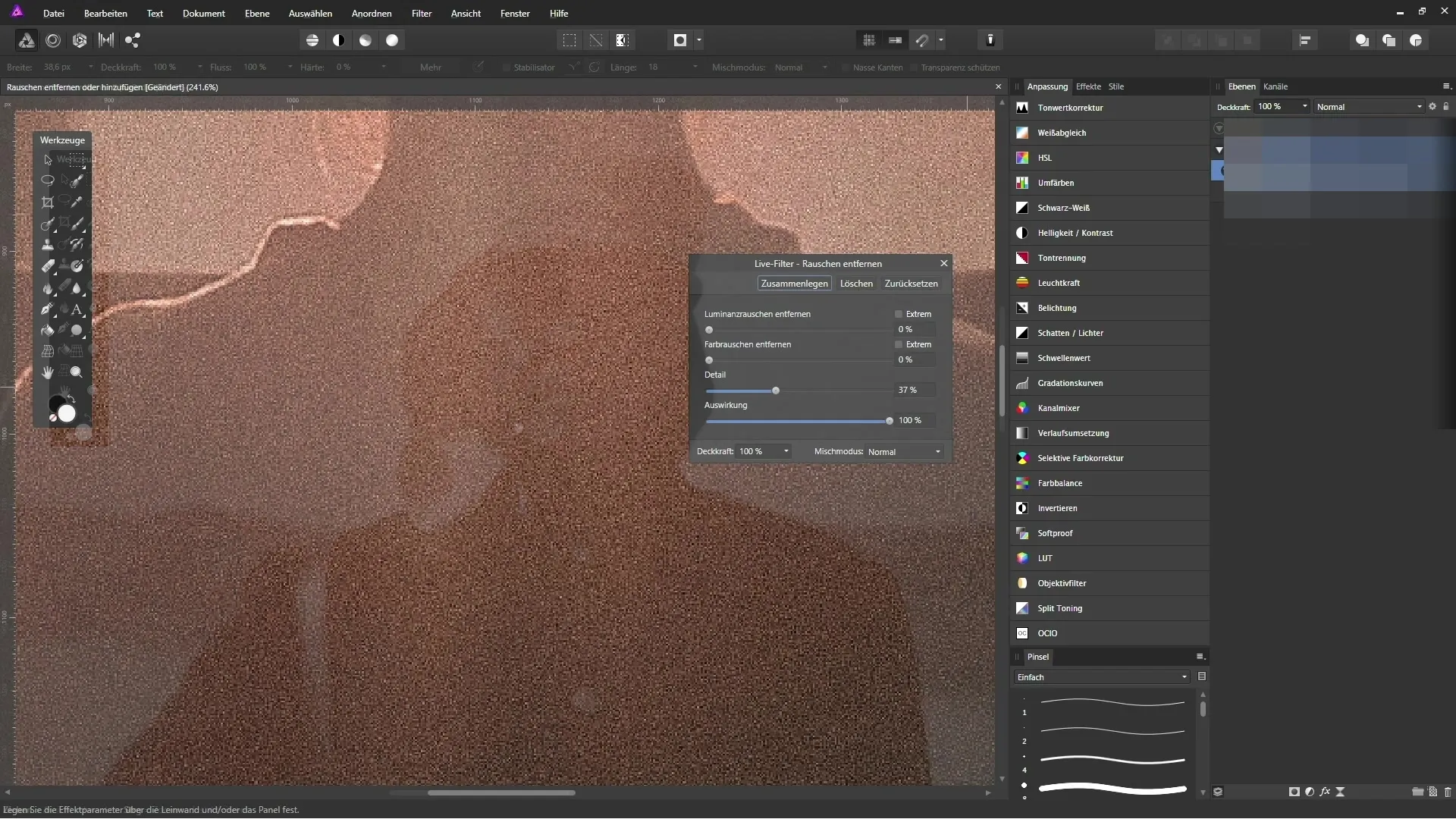This screenshot has width=1456, height=819.
Task: Open the layer blend mode Normal dropdown
Action: pos(1369,107)
